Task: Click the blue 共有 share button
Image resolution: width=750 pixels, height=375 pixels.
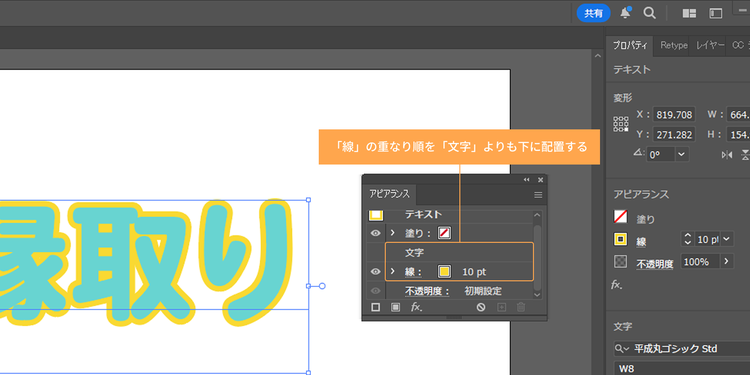Action: click(x=593, y=13)
